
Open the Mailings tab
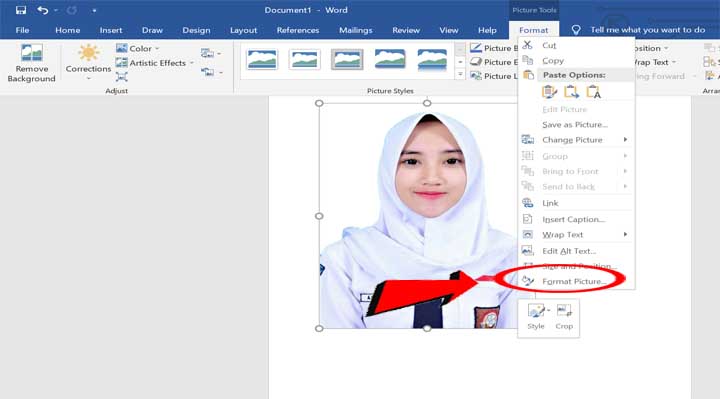(x=355, y=30)
